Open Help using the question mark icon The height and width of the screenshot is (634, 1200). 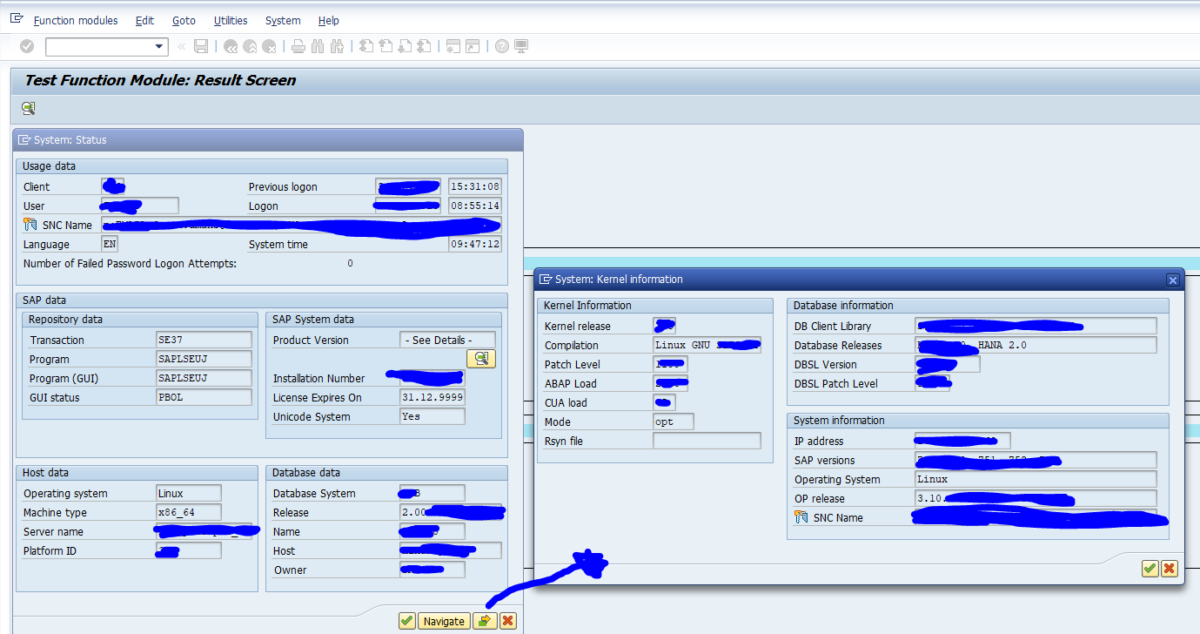pyautogui.click(x=501, y=46)
